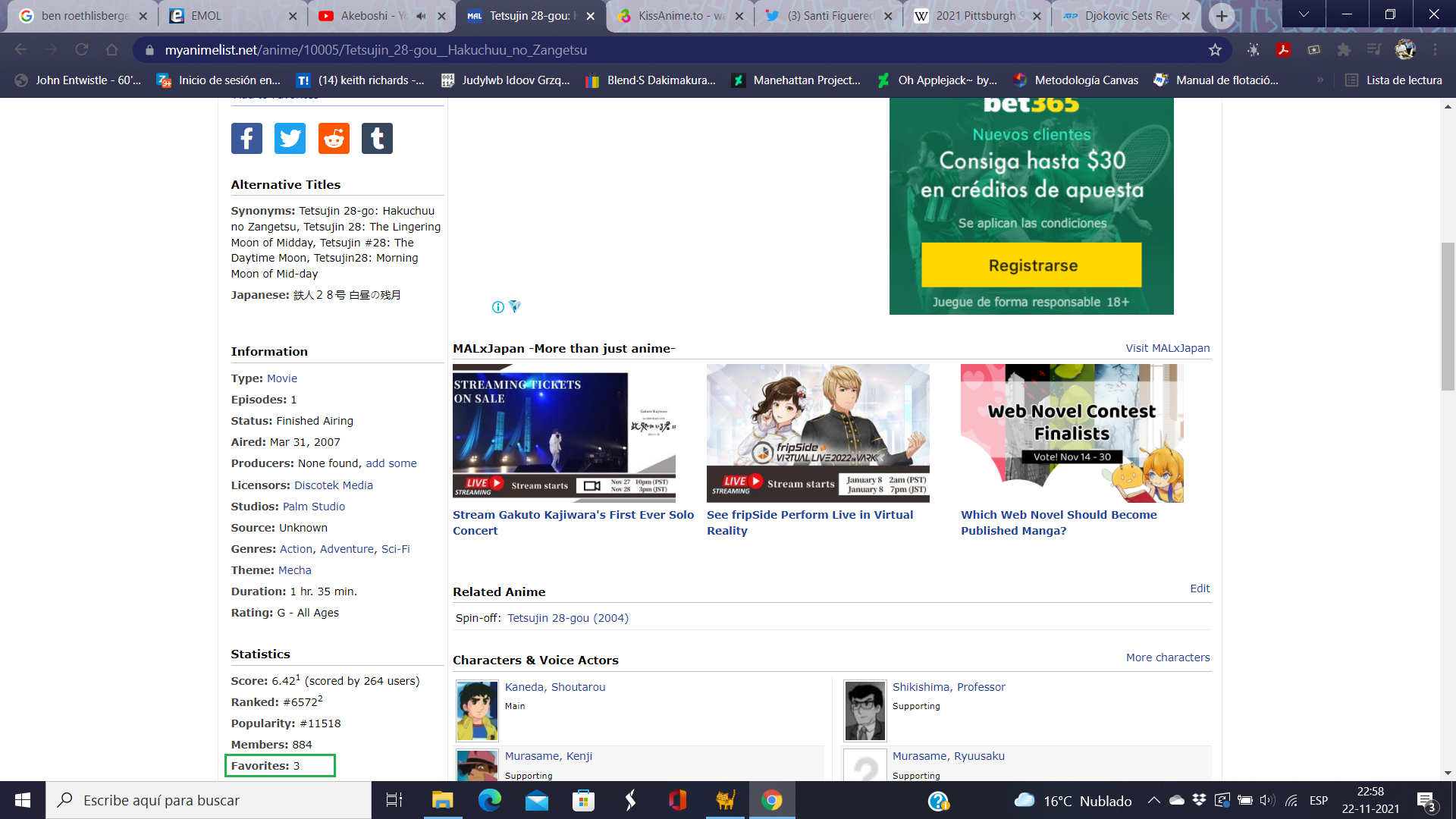1456x819 pixels.
Task: Share page on Facebook icon
Action: [246, 138]
